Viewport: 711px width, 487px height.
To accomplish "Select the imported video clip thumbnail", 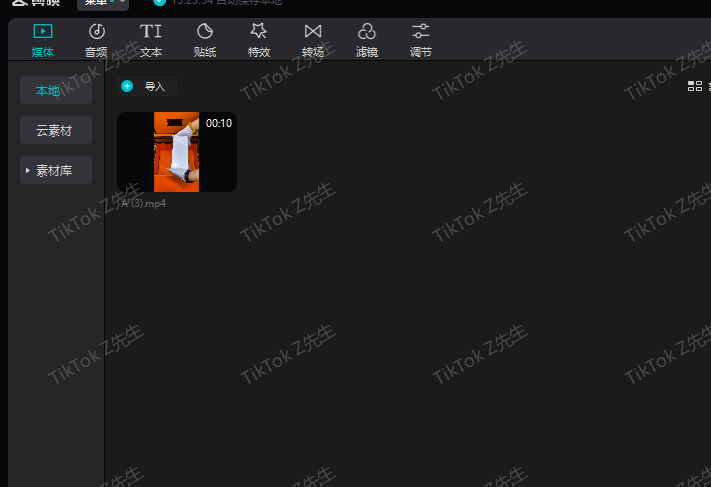I will (176, 152).
